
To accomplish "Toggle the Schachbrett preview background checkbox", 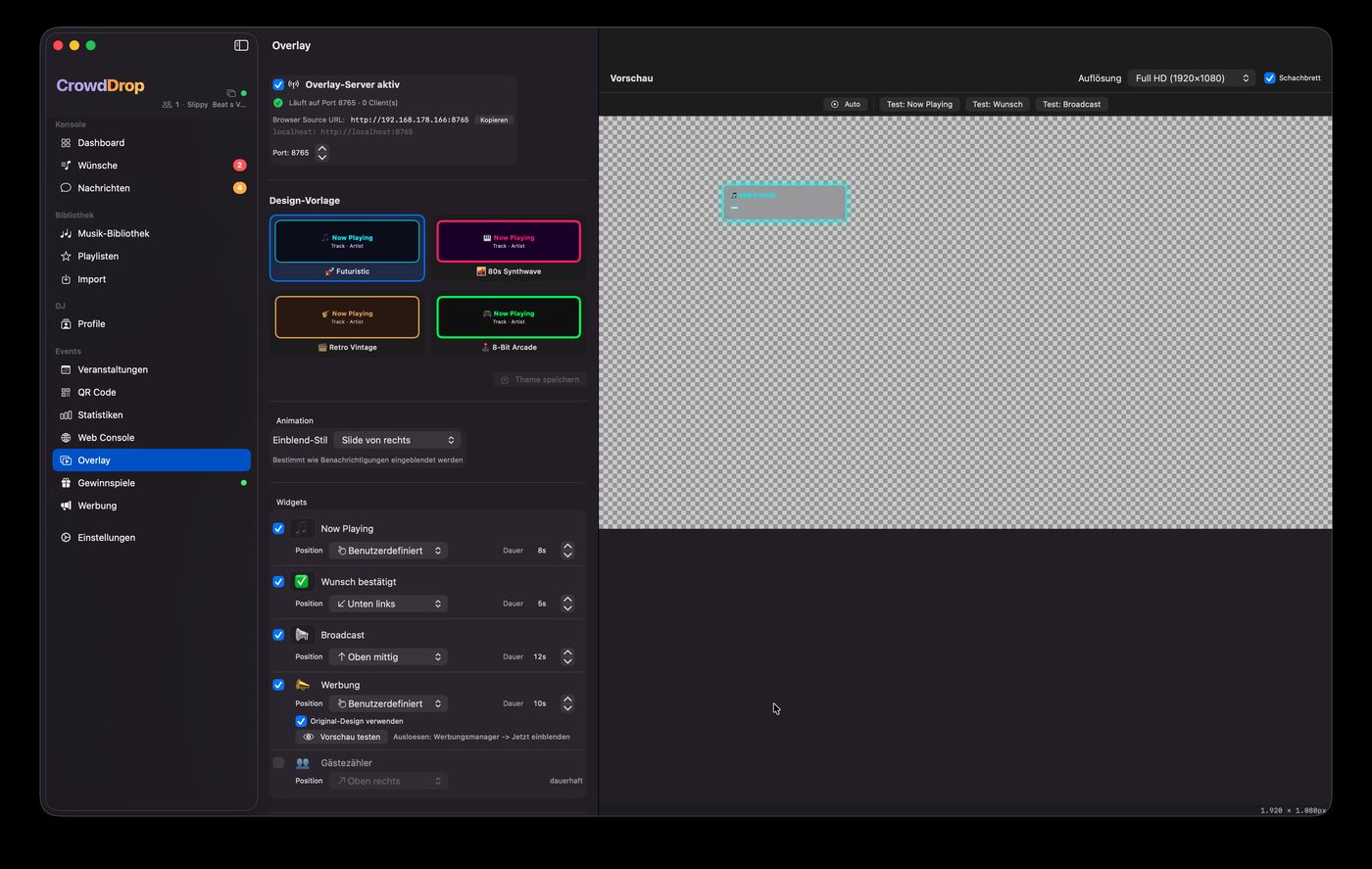I will [1270, 77].
